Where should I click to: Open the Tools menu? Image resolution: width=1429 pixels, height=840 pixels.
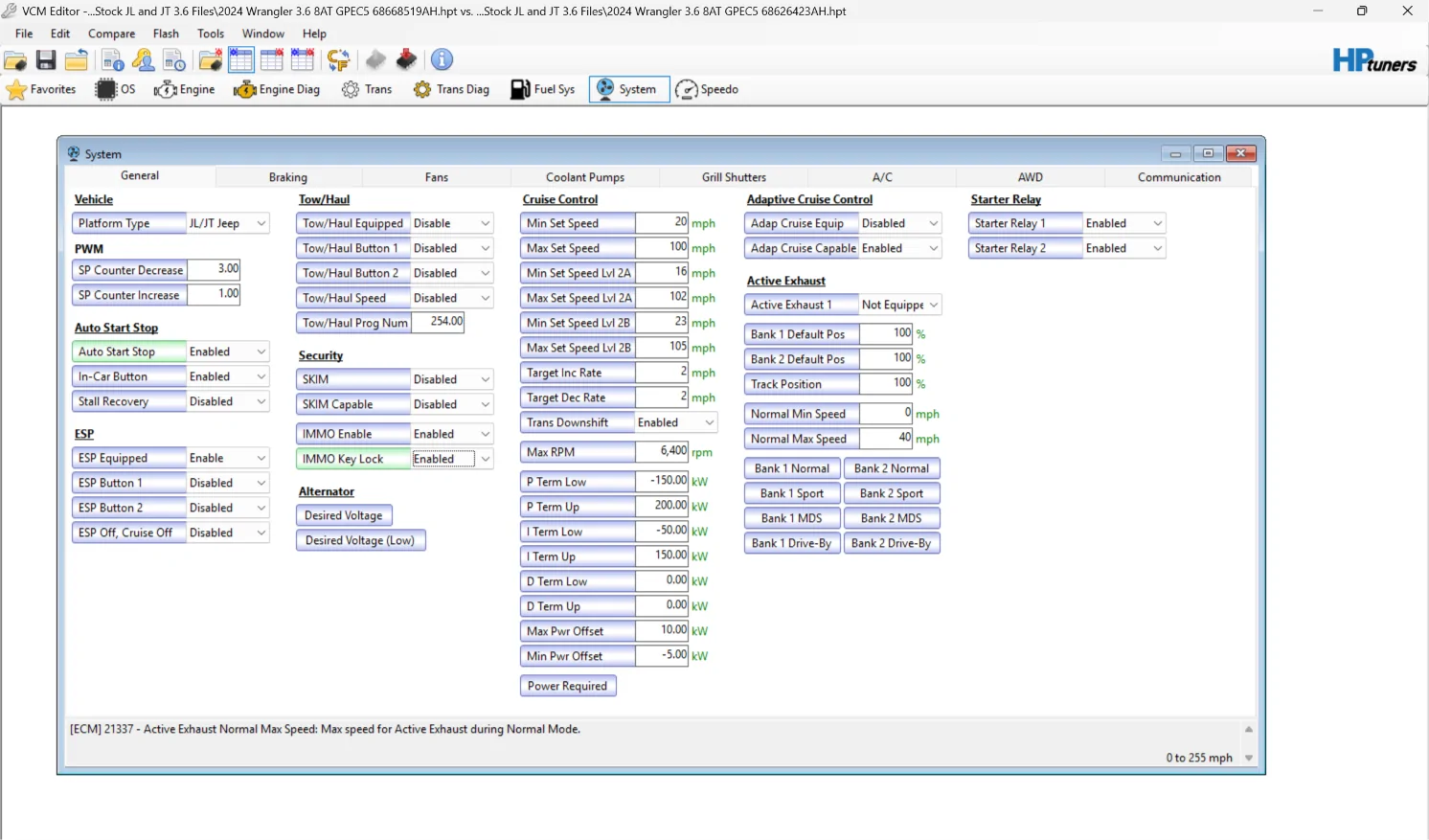pos(211,34)
